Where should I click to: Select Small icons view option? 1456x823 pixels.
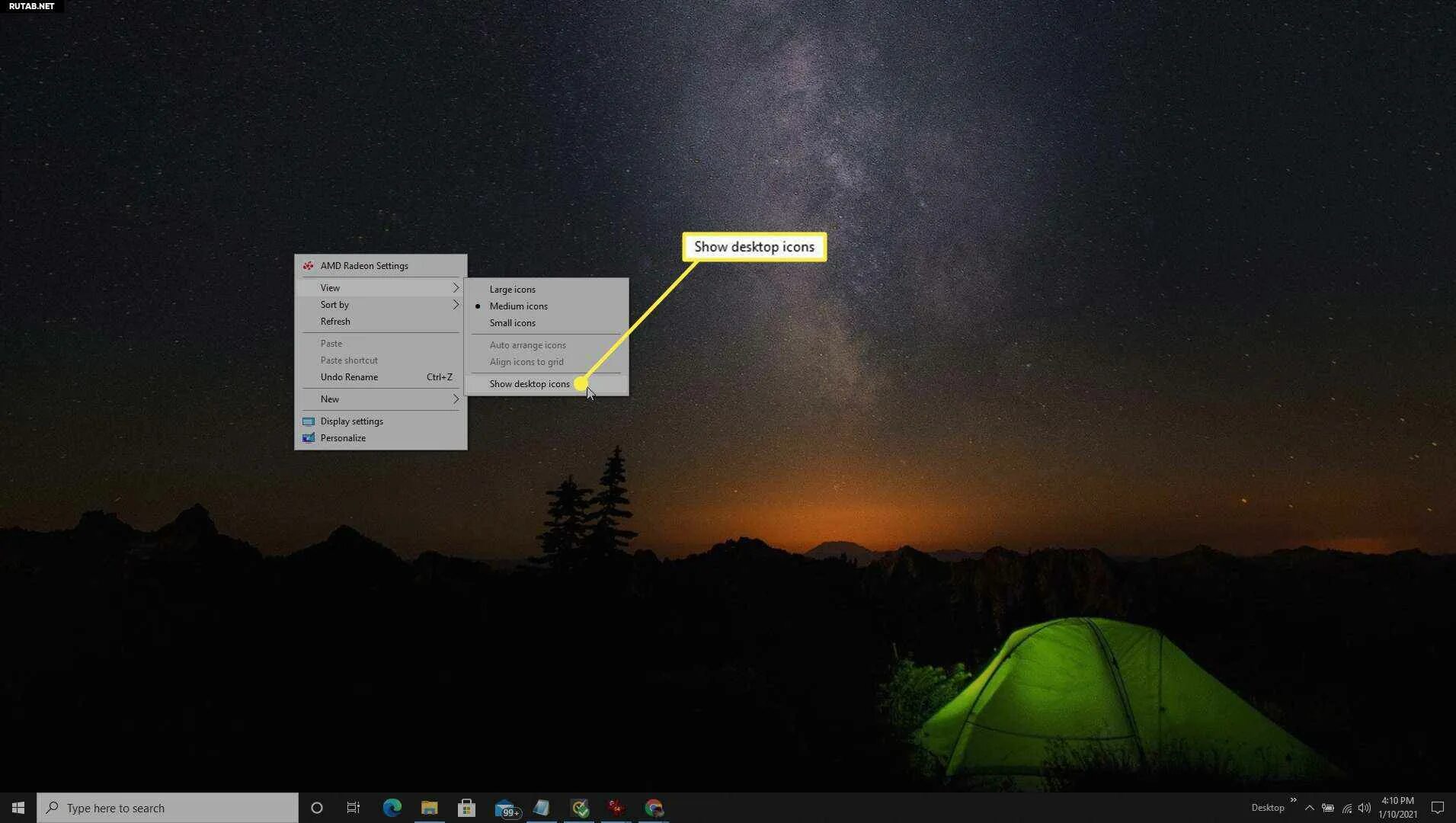click(x=546, y=323)
